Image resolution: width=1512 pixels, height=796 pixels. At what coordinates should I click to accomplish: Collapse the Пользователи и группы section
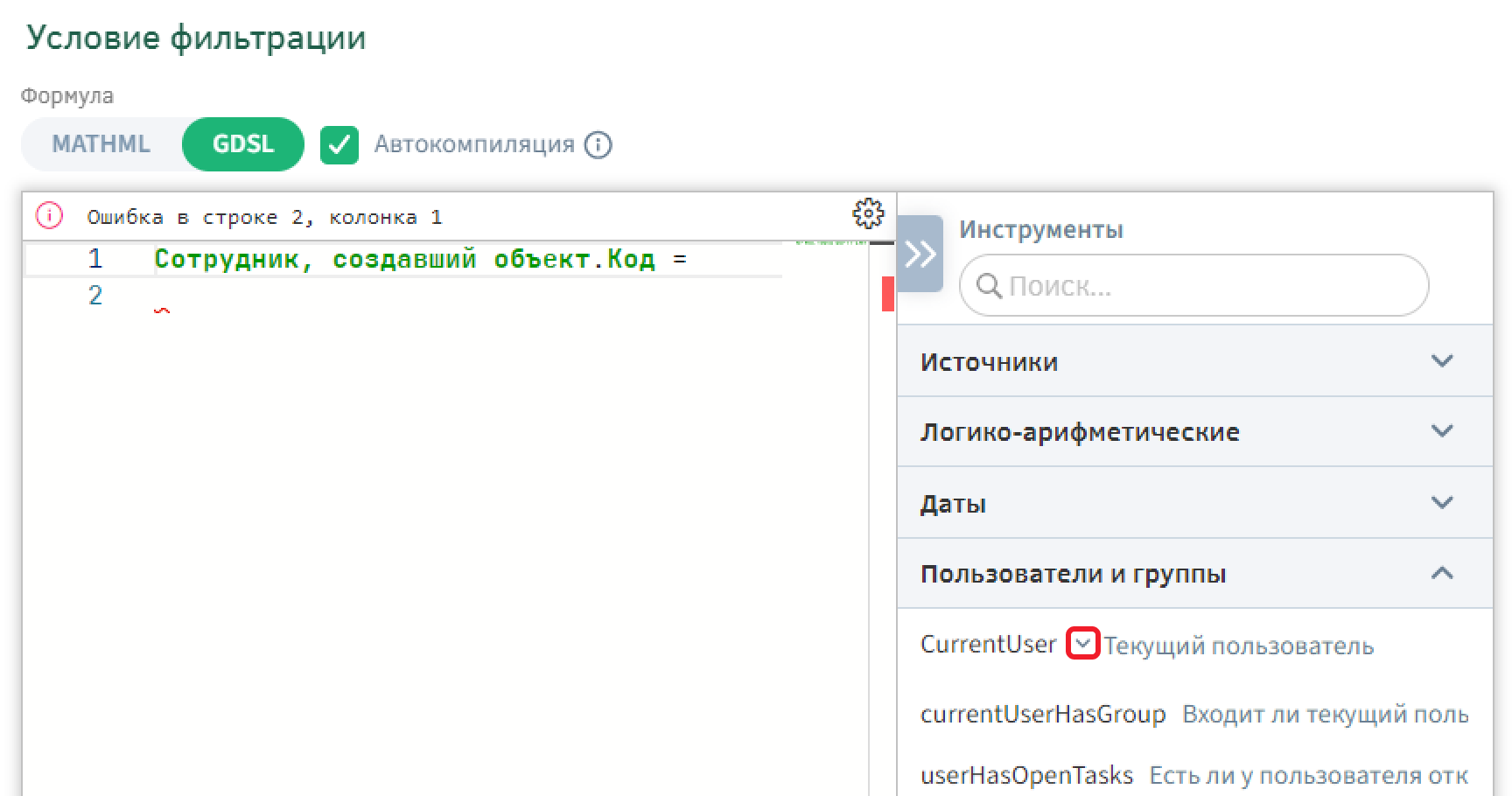pyautogui.click(x=1441, y=574)
